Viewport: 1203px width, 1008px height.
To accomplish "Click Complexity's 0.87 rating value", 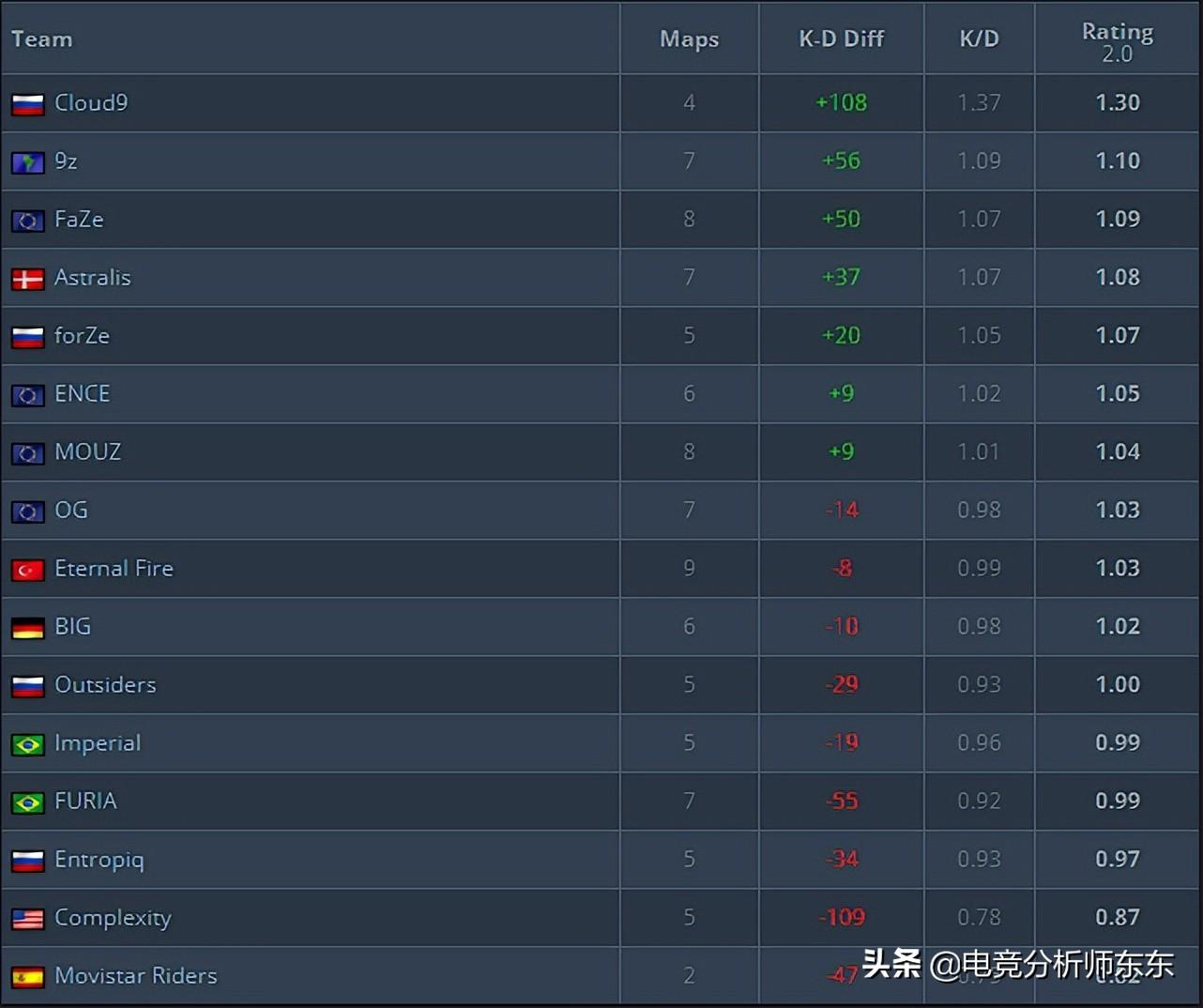I will pyautogui.click(x=1118, y=917).
